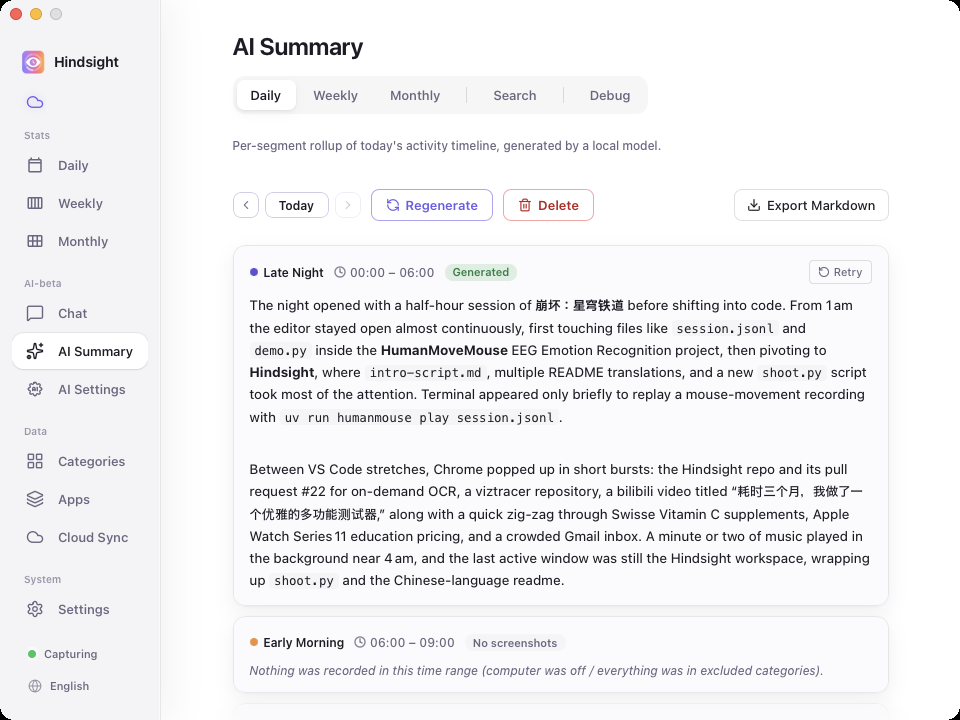Delete the current summary
Image resolution: width=960 pixels, height=720 pixels.
tap(549, 205)
